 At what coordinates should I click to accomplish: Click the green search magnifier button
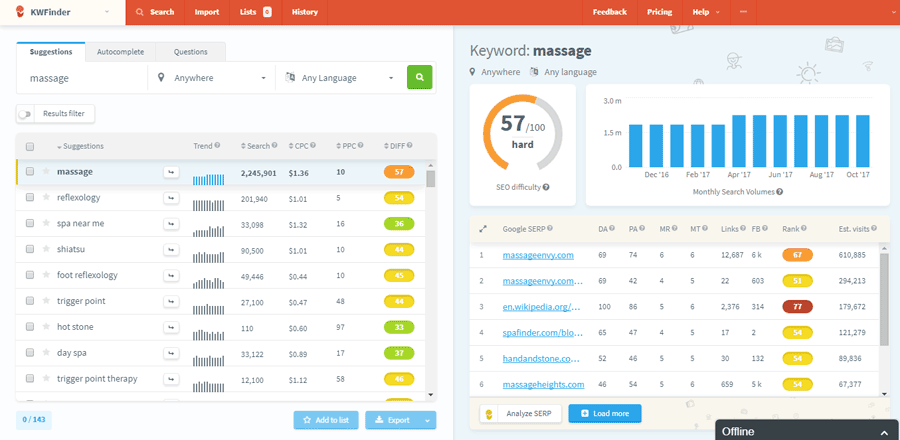[x=420, y=77]
